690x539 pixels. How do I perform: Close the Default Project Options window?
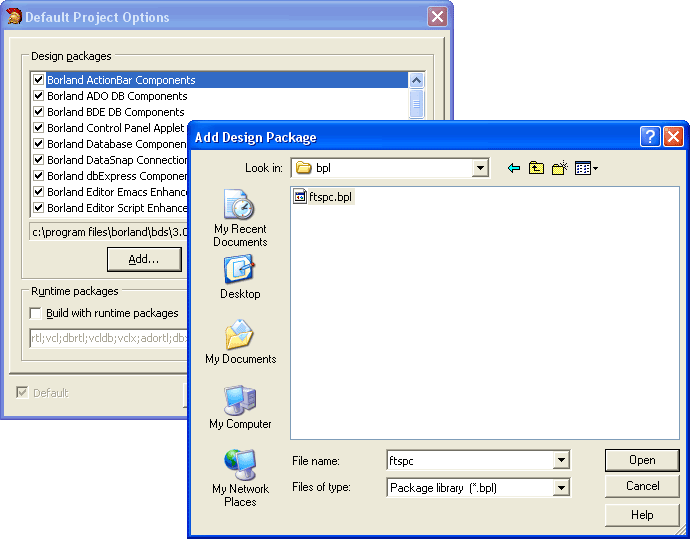pos(437,17)
